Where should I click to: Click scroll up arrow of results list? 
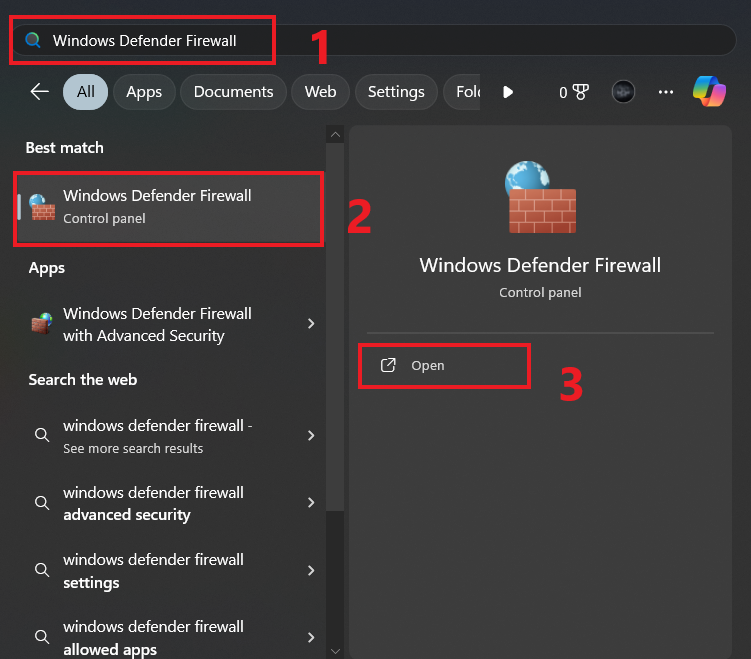pos(335,135)
